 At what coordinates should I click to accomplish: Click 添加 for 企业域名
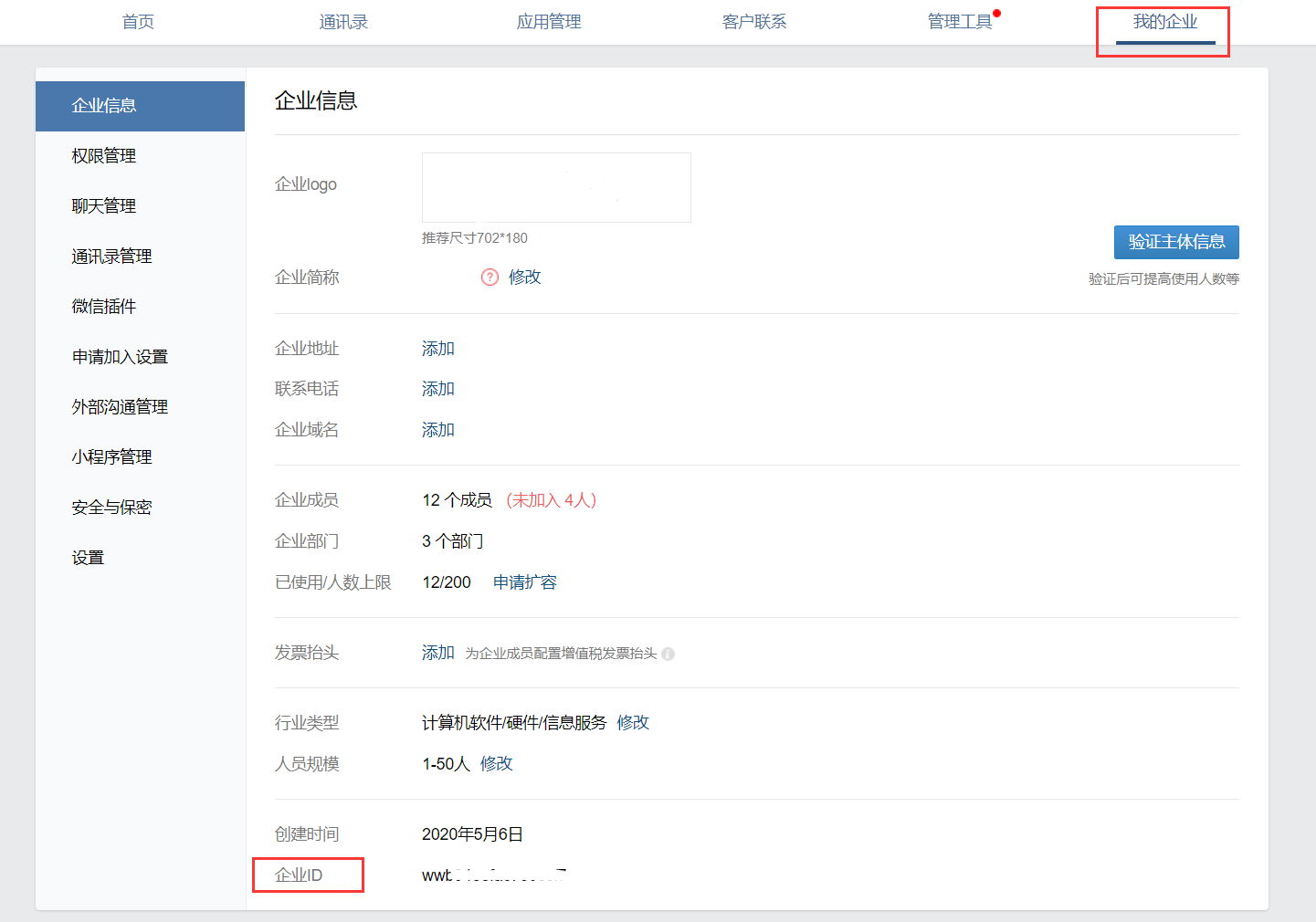click(x=438, y=430)
